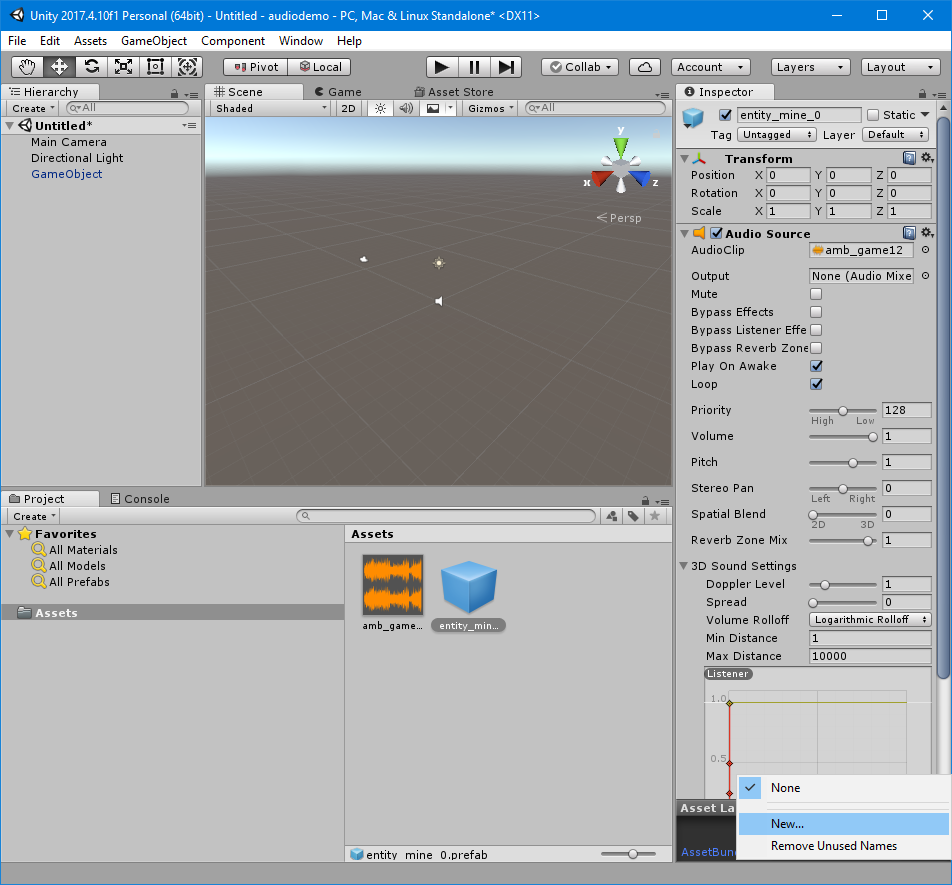Open the Layers dropdown

[809, 67]
